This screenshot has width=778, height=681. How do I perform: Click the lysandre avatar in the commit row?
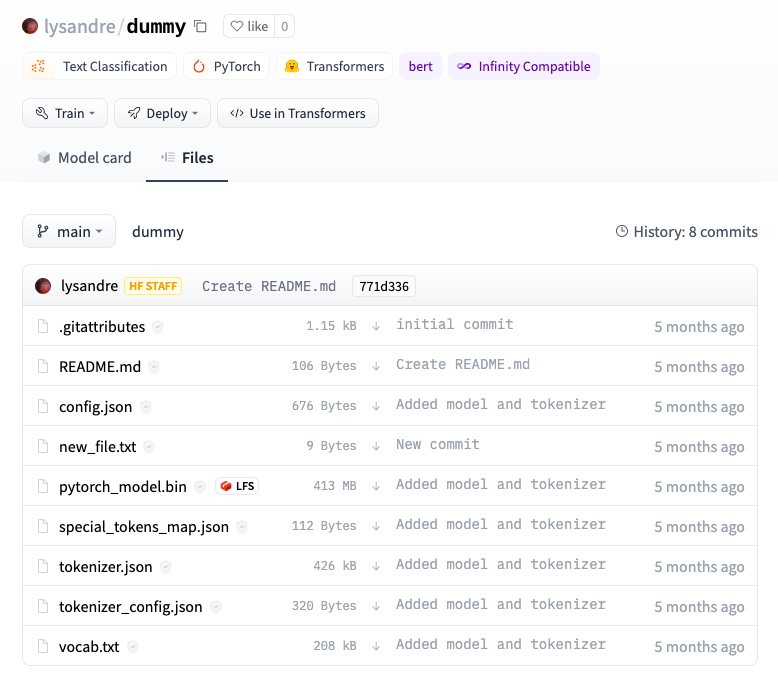tap(43, 286)
